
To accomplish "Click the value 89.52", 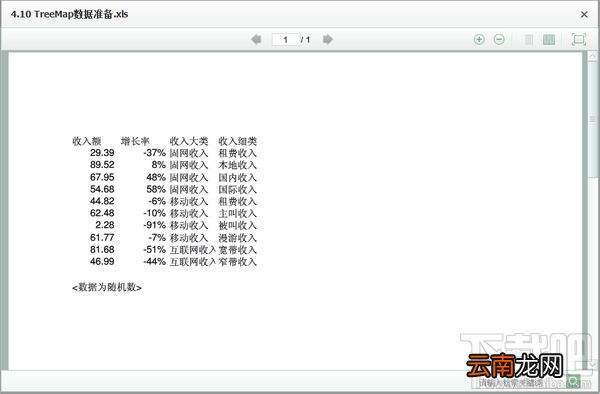I will 102,165.
